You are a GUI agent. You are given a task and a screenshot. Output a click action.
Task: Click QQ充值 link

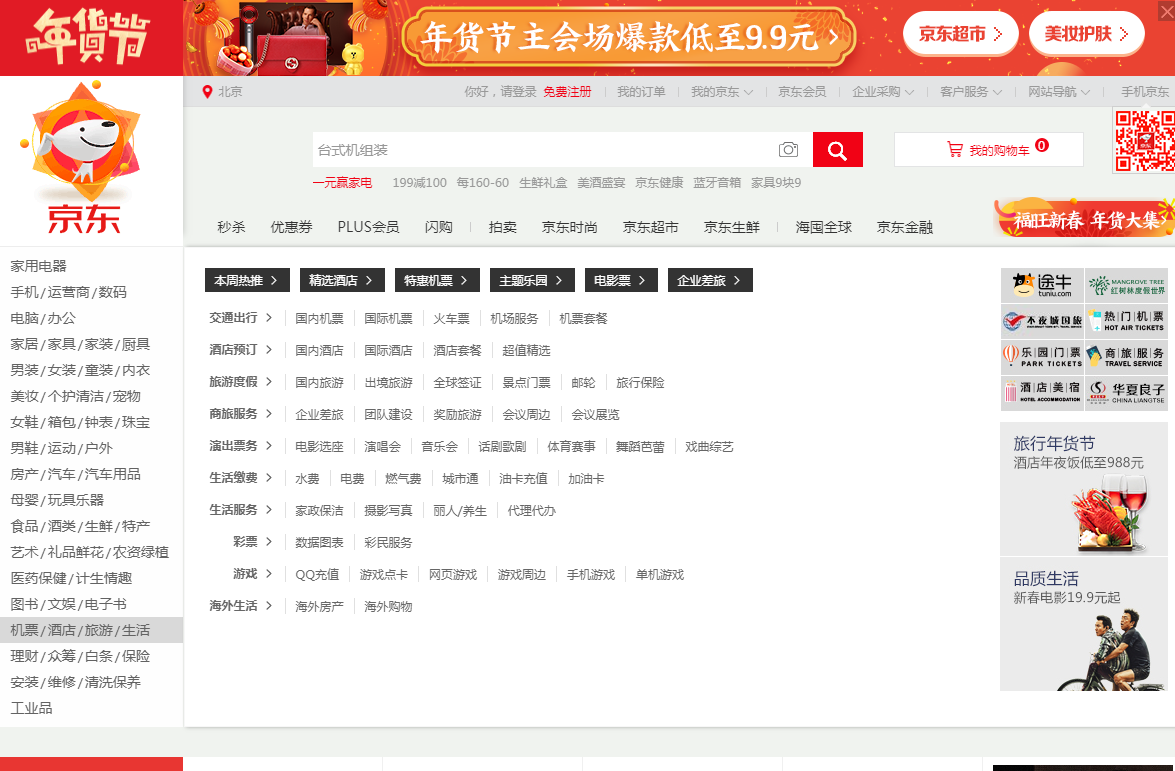317,575
